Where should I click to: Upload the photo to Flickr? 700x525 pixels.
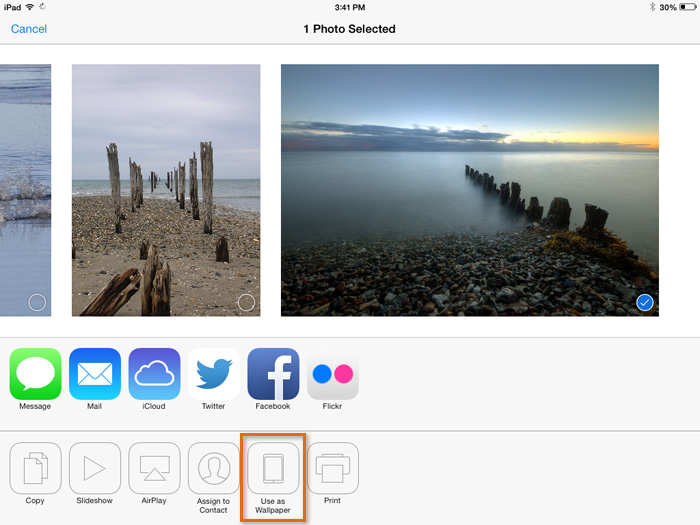click(333, 374)
